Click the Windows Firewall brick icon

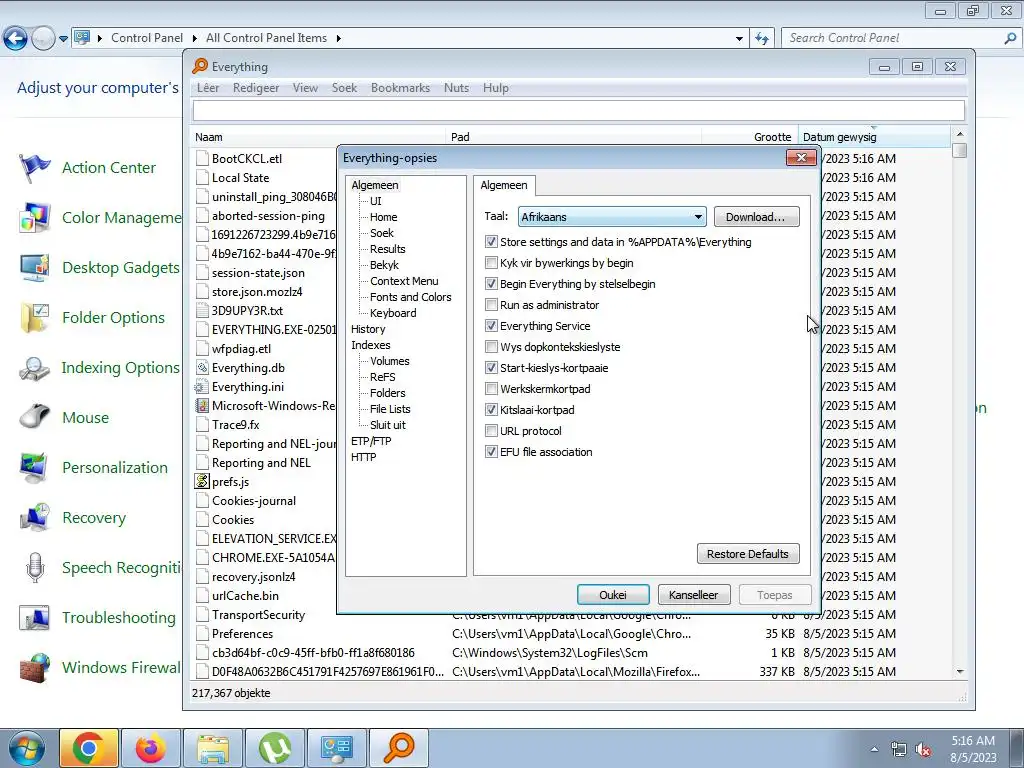34,667
